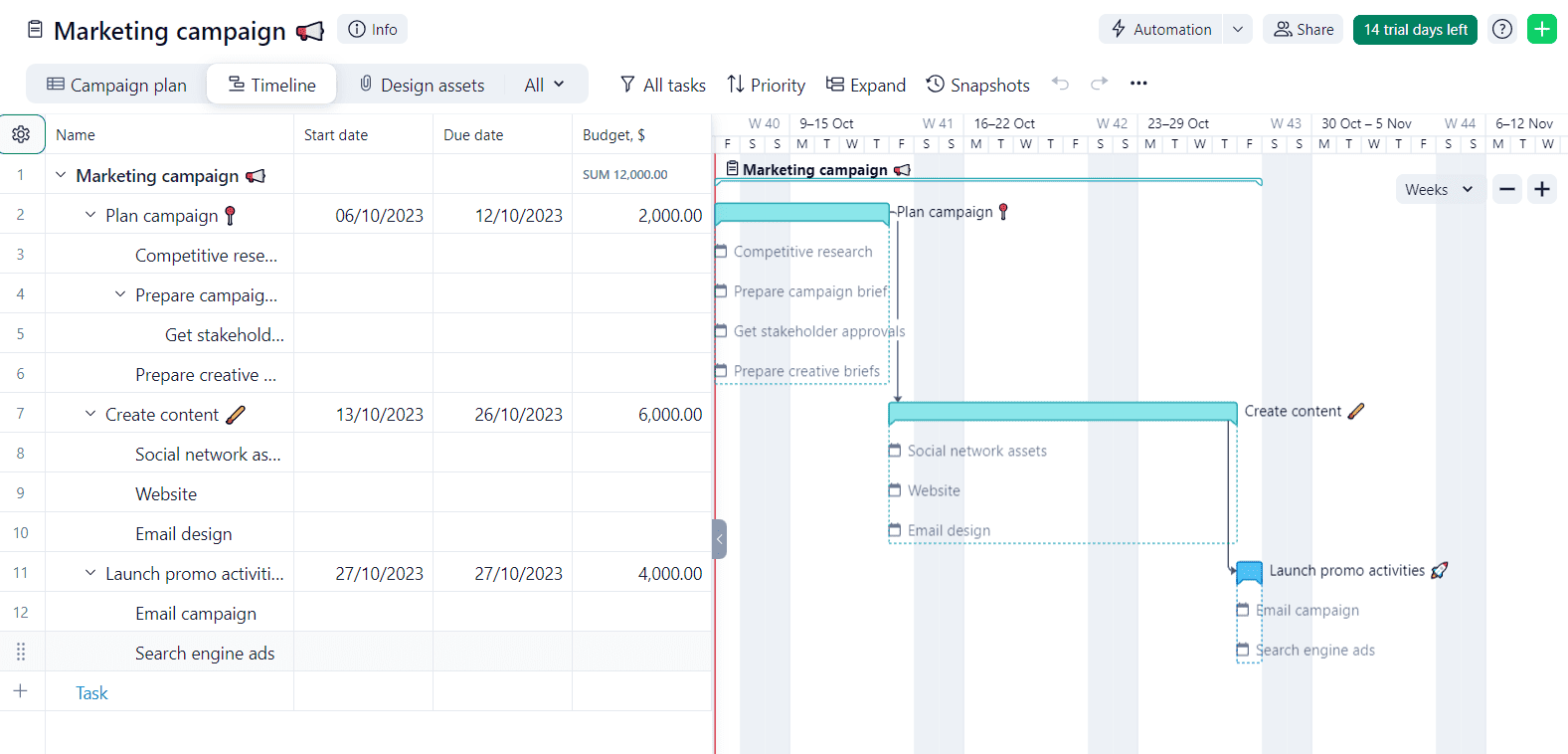Collapse the left table panel handle

pyautogui.click(x=719, y=539)
